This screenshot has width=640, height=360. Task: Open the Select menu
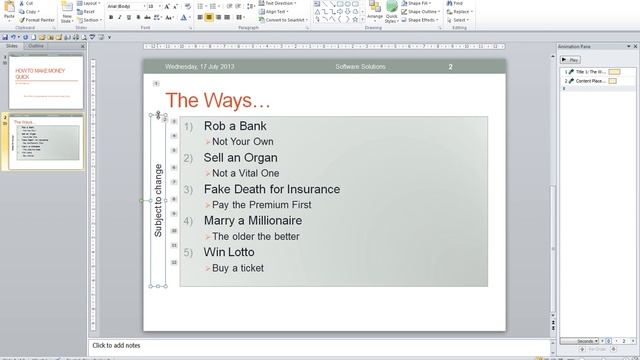point(458,20)
